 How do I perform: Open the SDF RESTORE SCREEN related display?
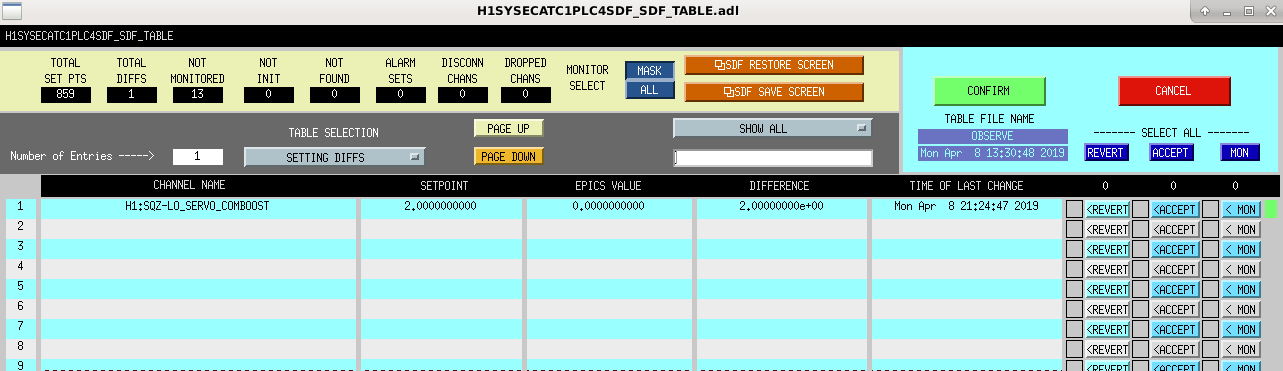click(x=774, y=65)
